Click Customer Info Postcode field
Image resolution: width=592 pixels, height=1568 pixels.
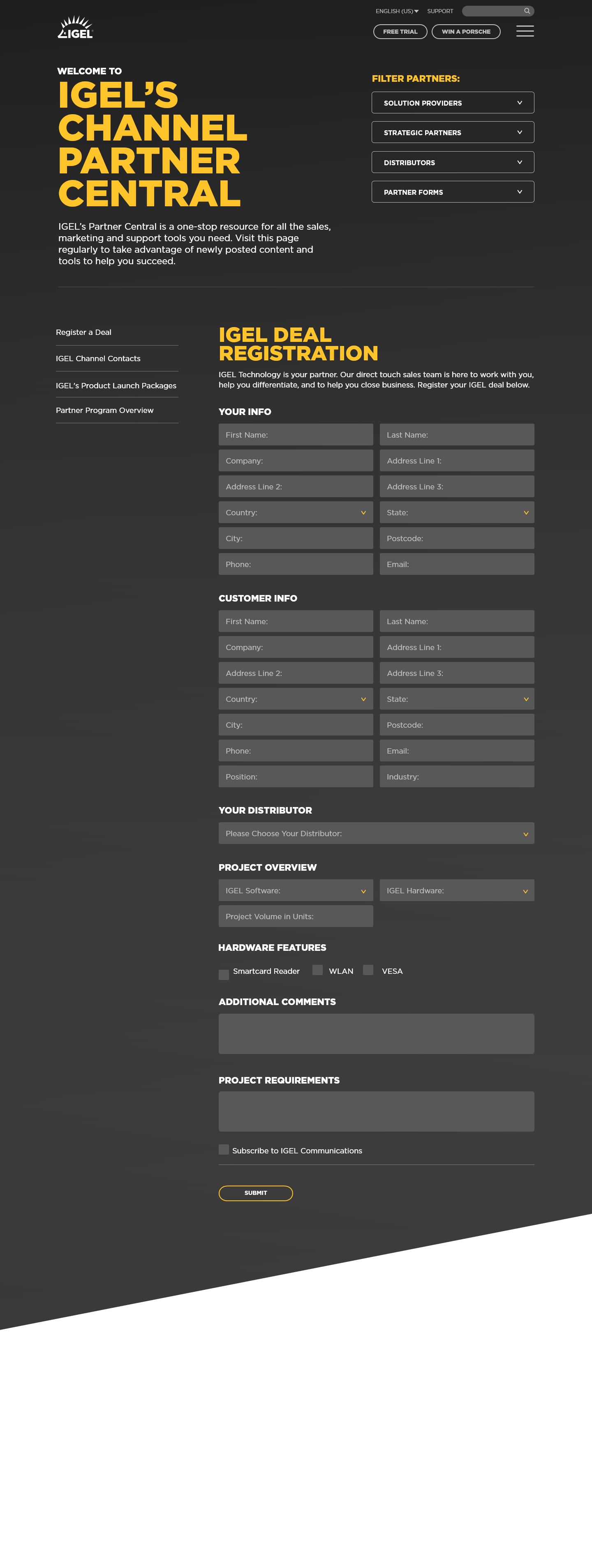(457, 725)
